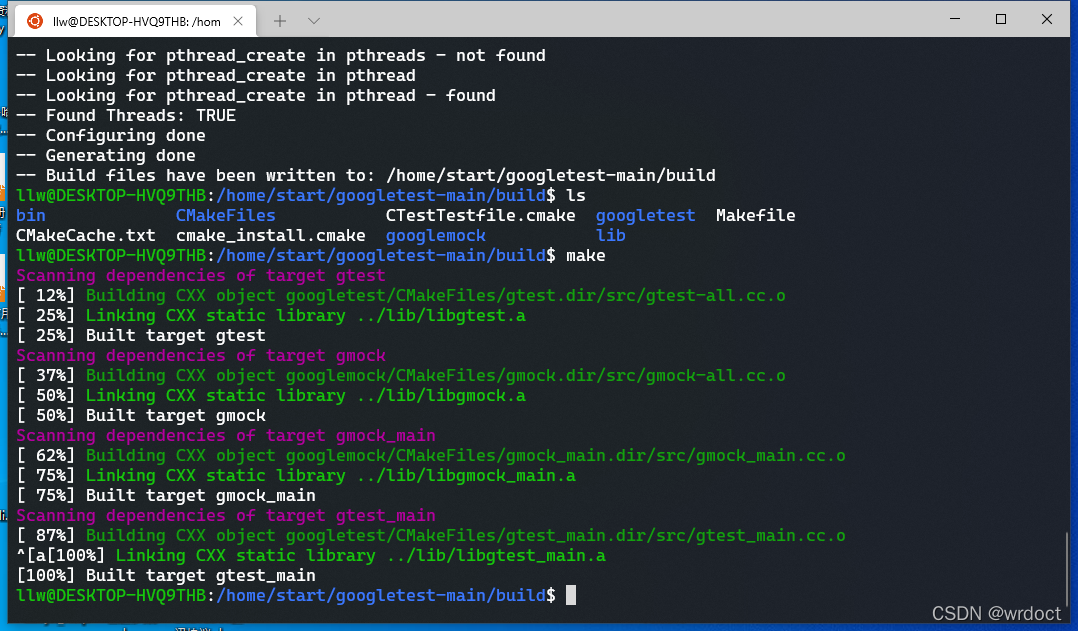Click 'Scanning dependencies of target gtest' line
1078x631 pixels.
201,276
